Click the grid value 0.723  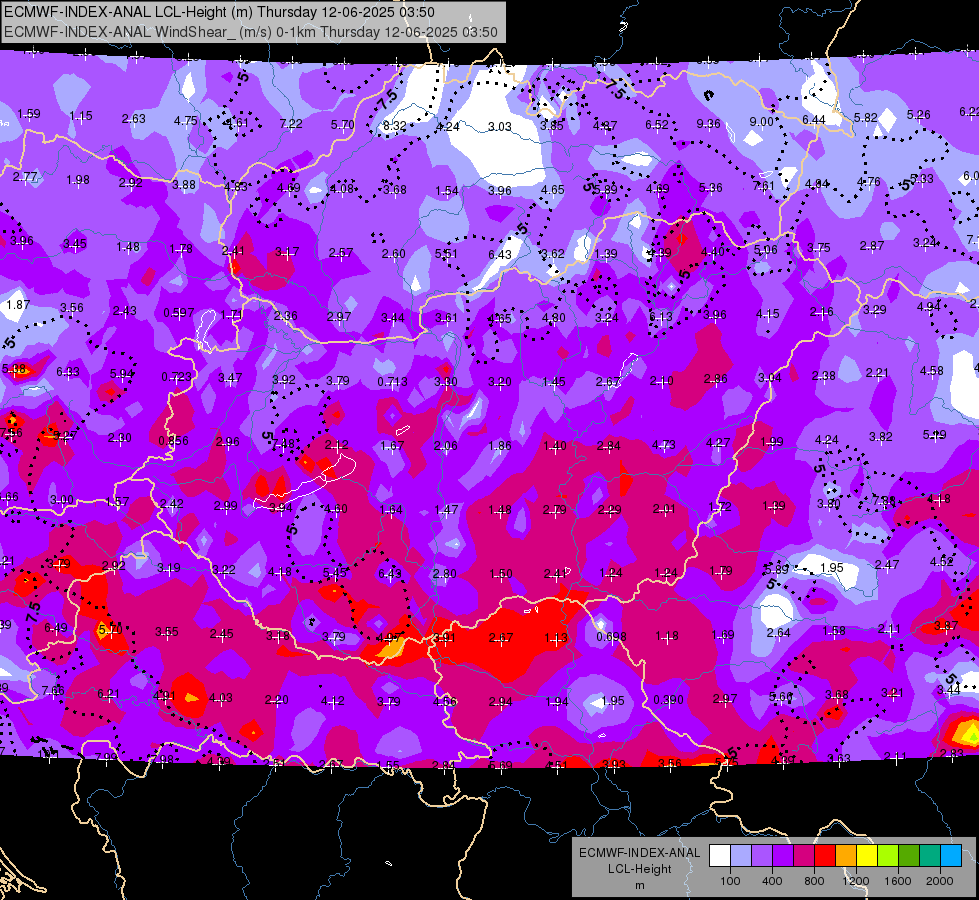[177, 377]
